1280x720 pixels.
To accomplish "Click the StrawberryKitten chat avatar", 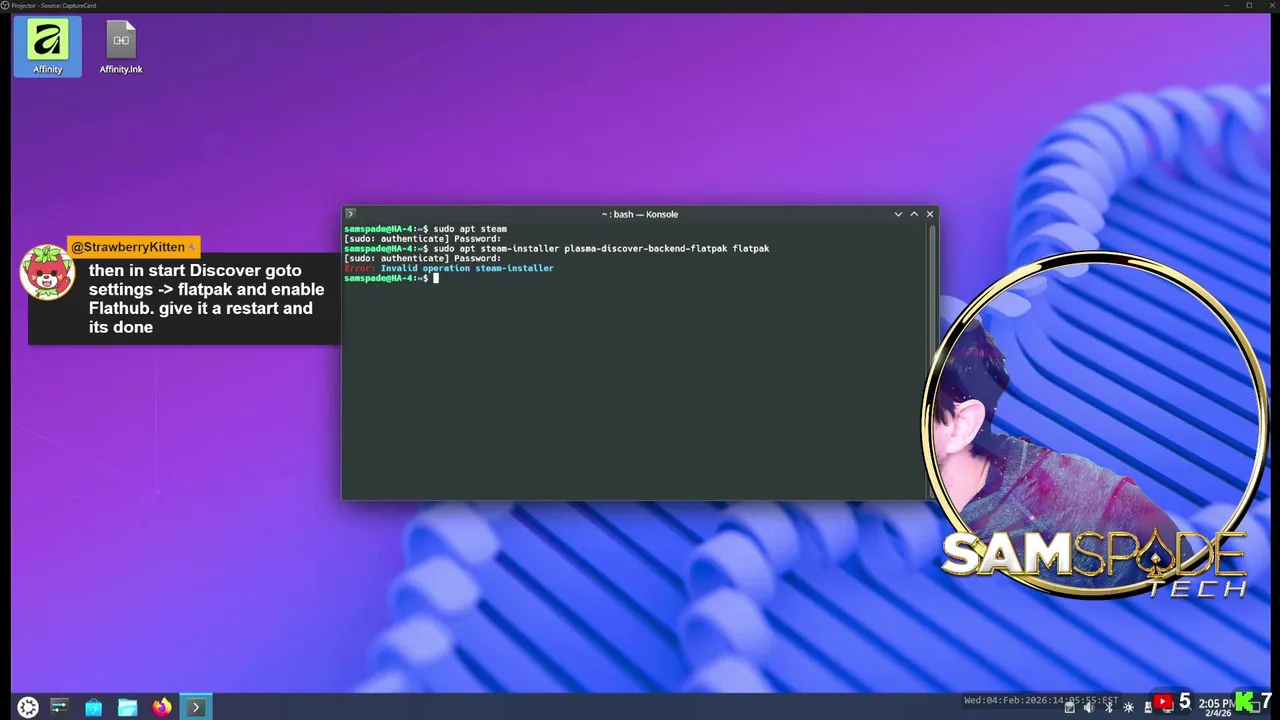I will [47, 272].
